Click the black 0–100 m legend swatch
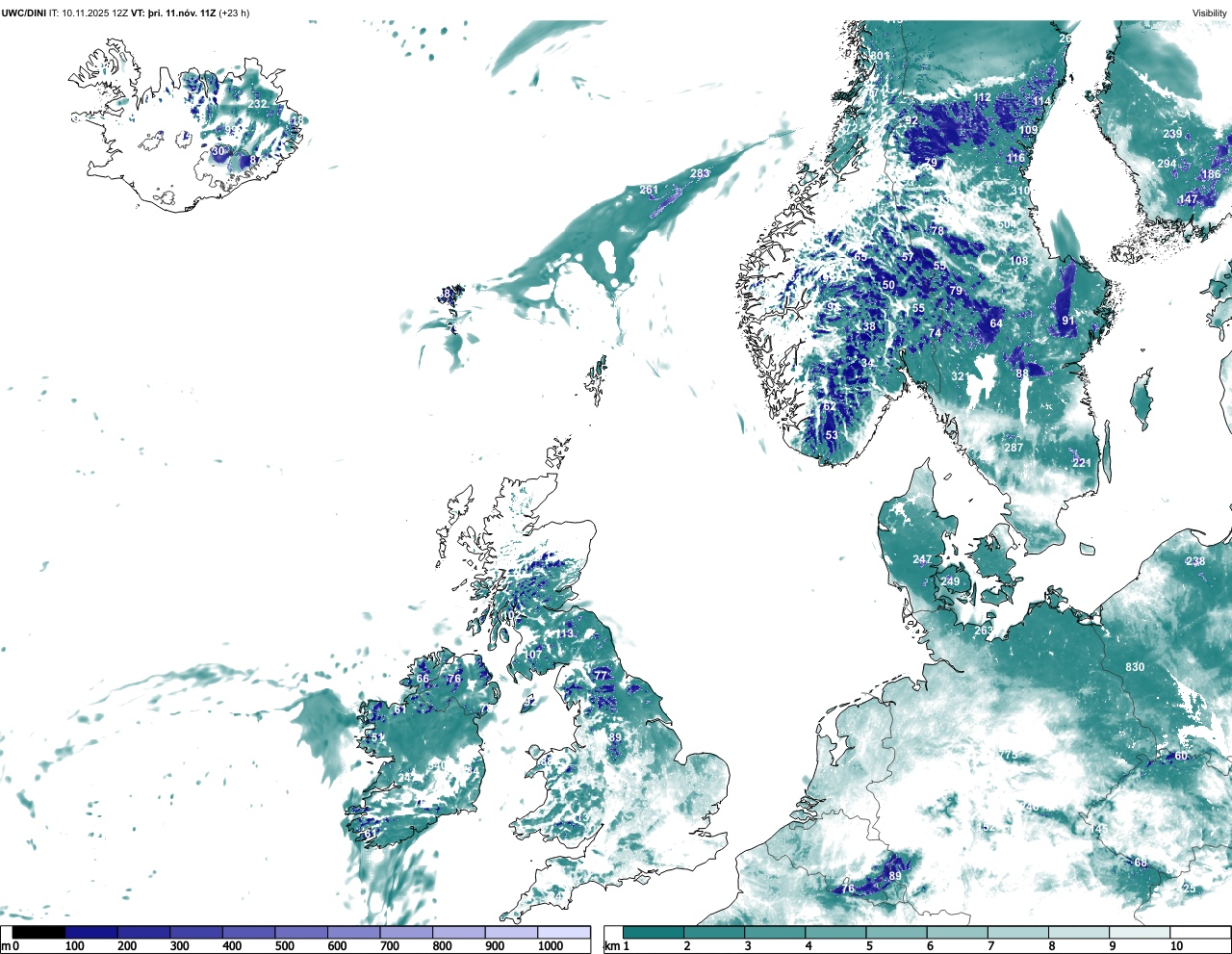The image size is (1232, 954). [x=38, y=933]
